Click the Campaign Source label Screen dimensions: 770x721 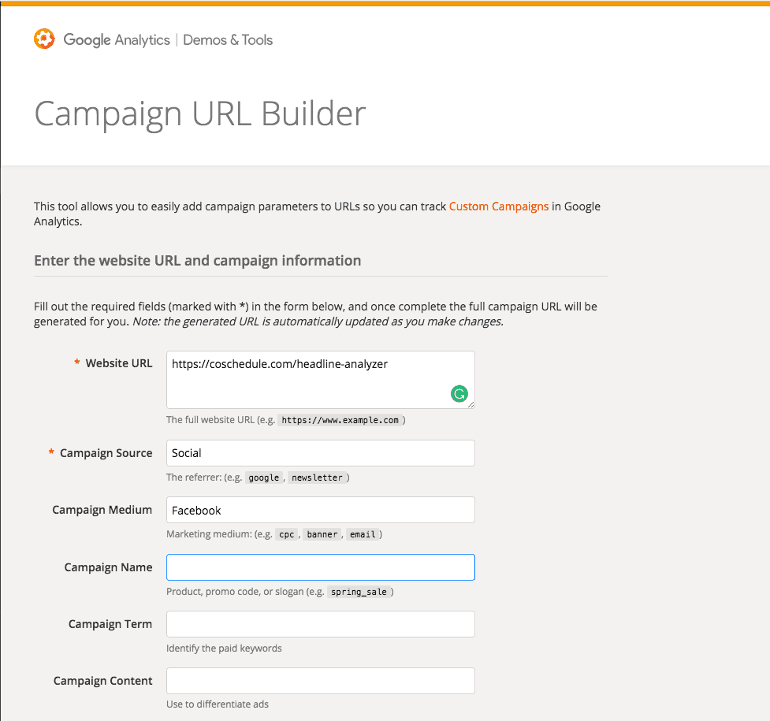(106, 453)
